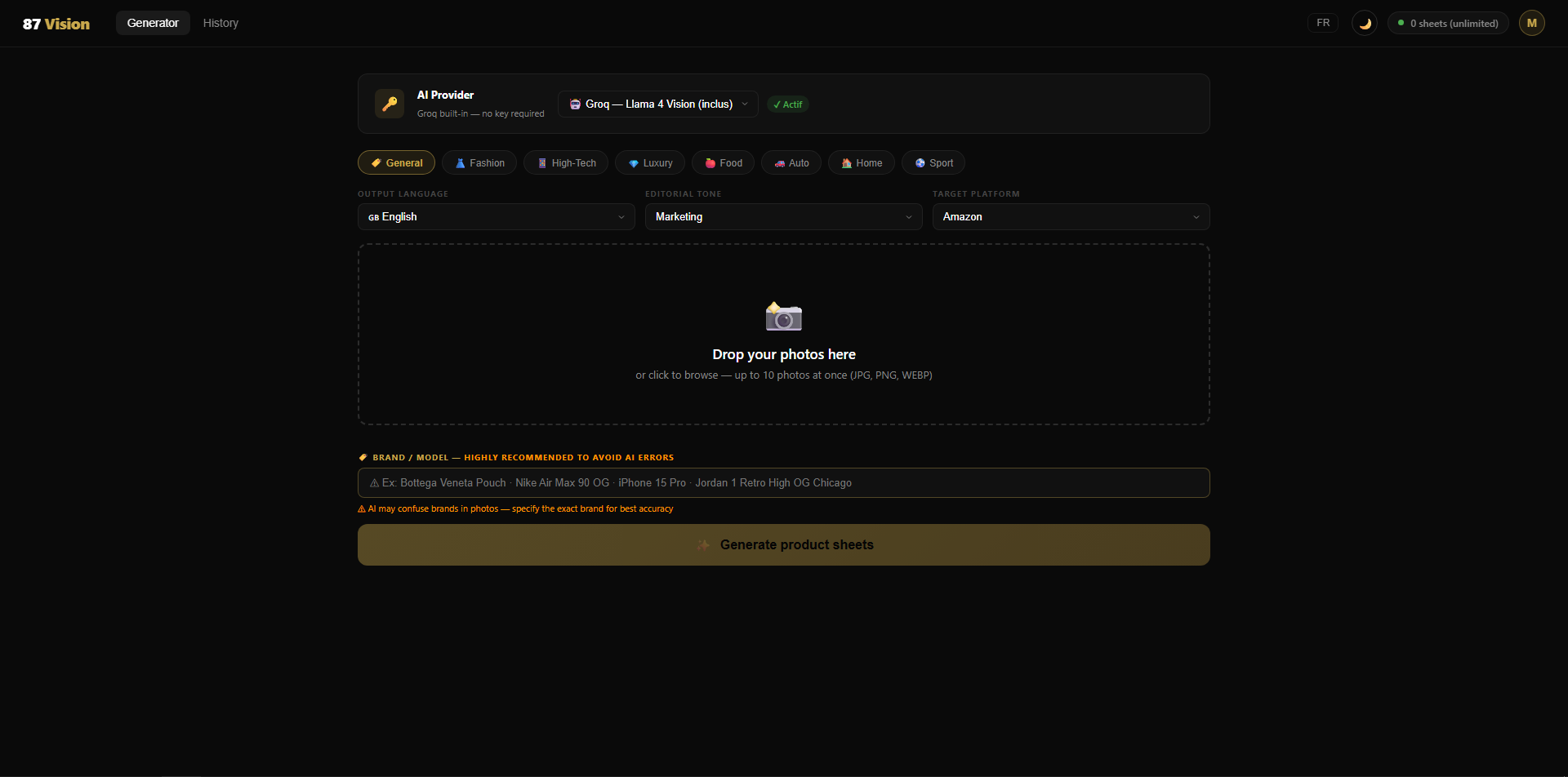Click the Actif status badge
The height and width of the screenshot is (777, 1568).
787,104
